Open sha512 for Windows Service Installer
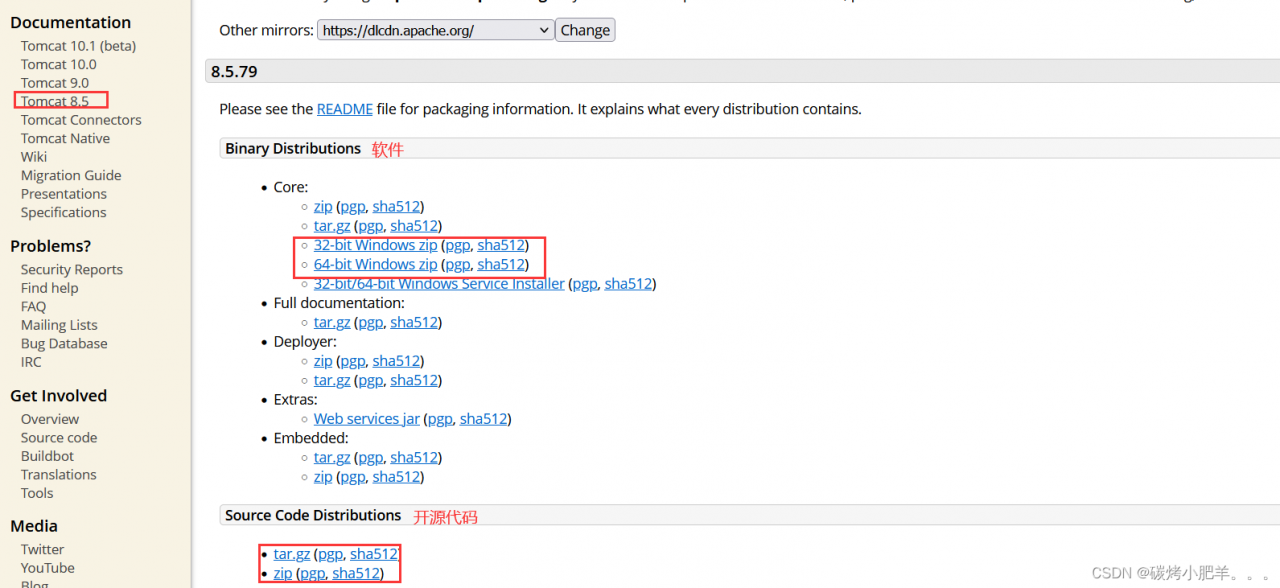Screen dimensions: 1280x588 pyautogui.click(x=629, y=284)
